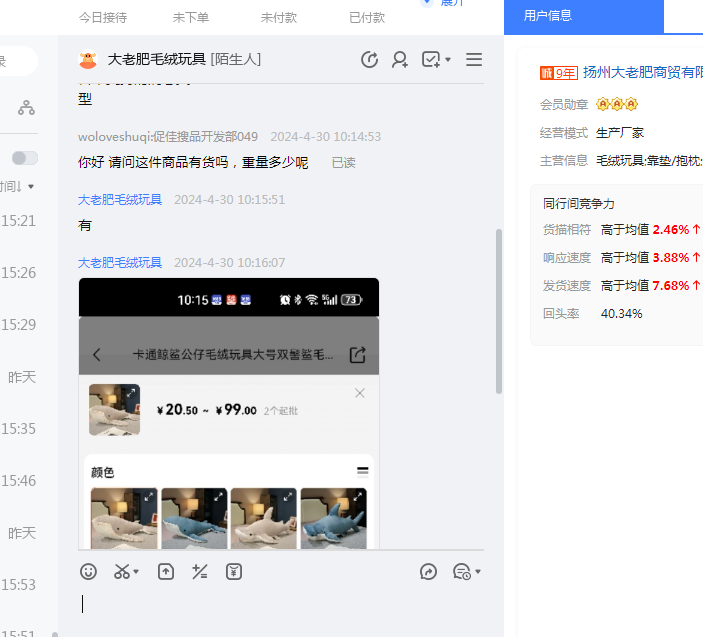Click the forward message icon
The width and height of the screenshot is (703, 637).
point(428,572)
